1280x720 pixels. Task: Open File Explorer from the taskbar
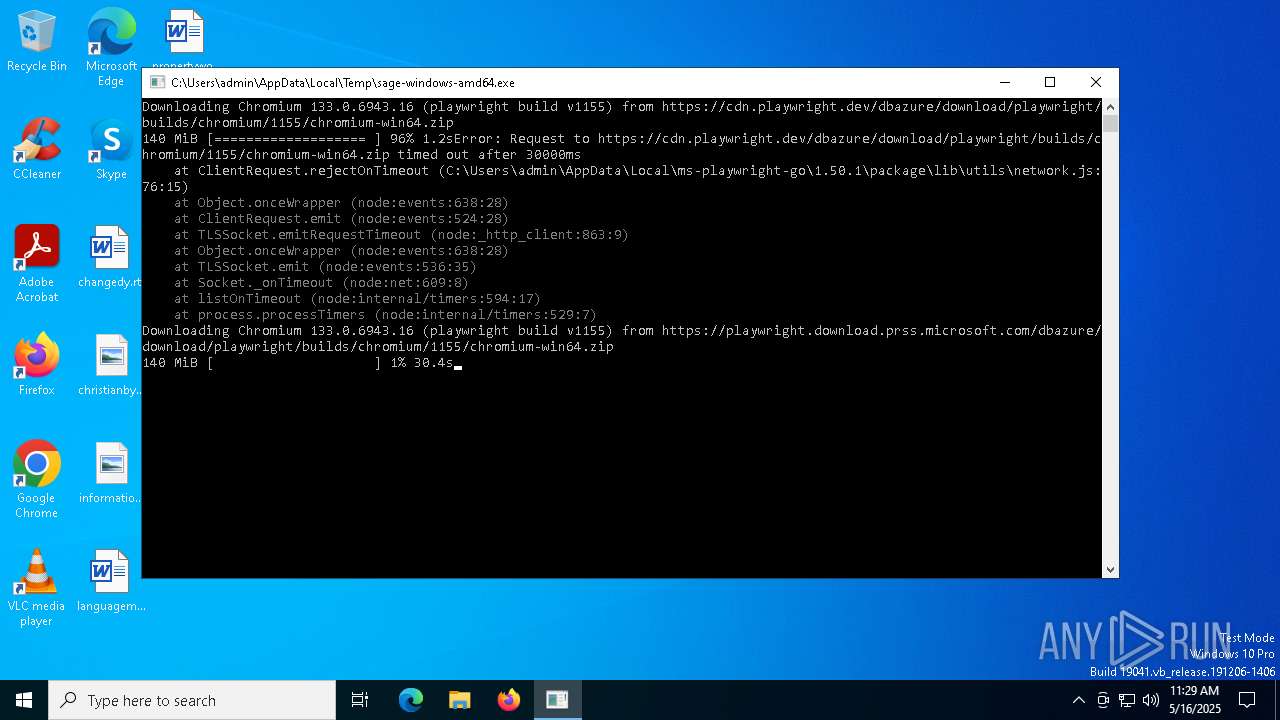click(x=460, y=700)
